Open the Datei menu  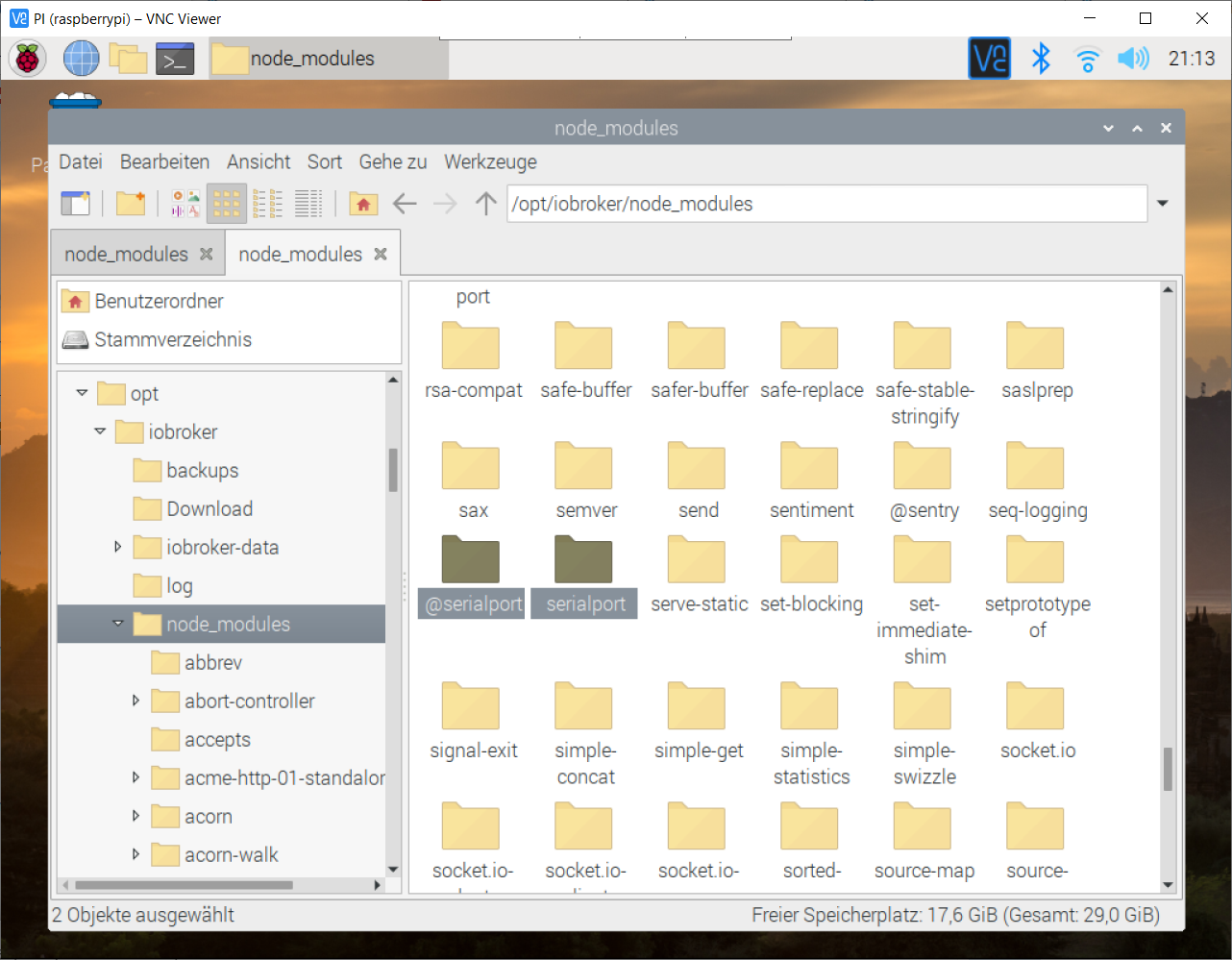click(81, 161)
